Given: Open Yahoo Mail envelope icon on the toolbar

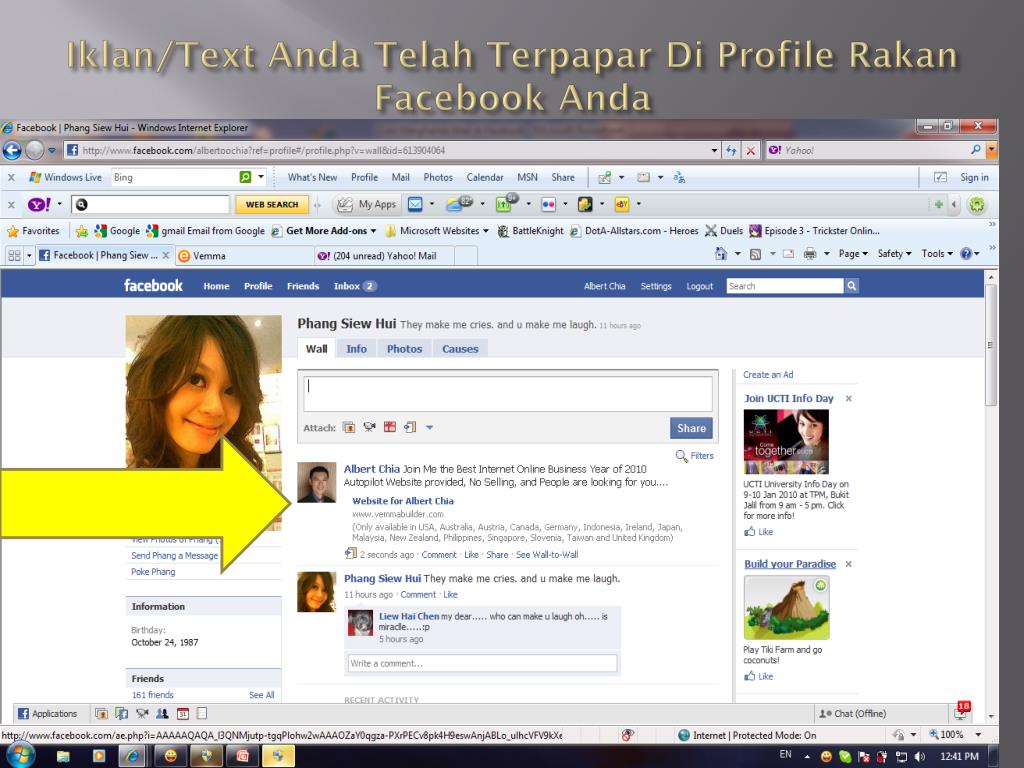Looking at the screenshot, I should (x=415, y=204).
